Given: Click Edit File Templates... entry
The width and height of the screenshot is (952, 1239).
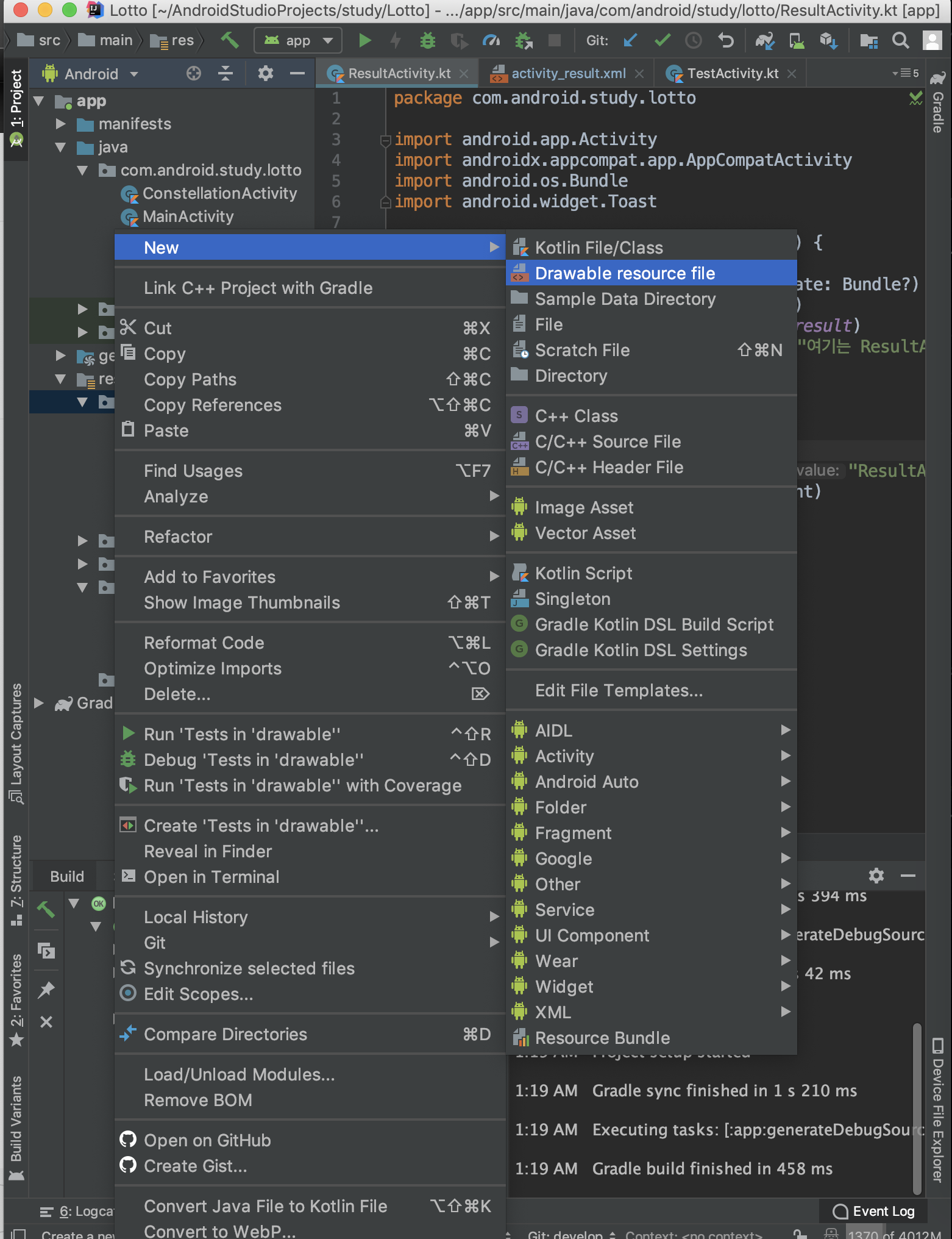Looking at the screenshot, I should [652, 690].
